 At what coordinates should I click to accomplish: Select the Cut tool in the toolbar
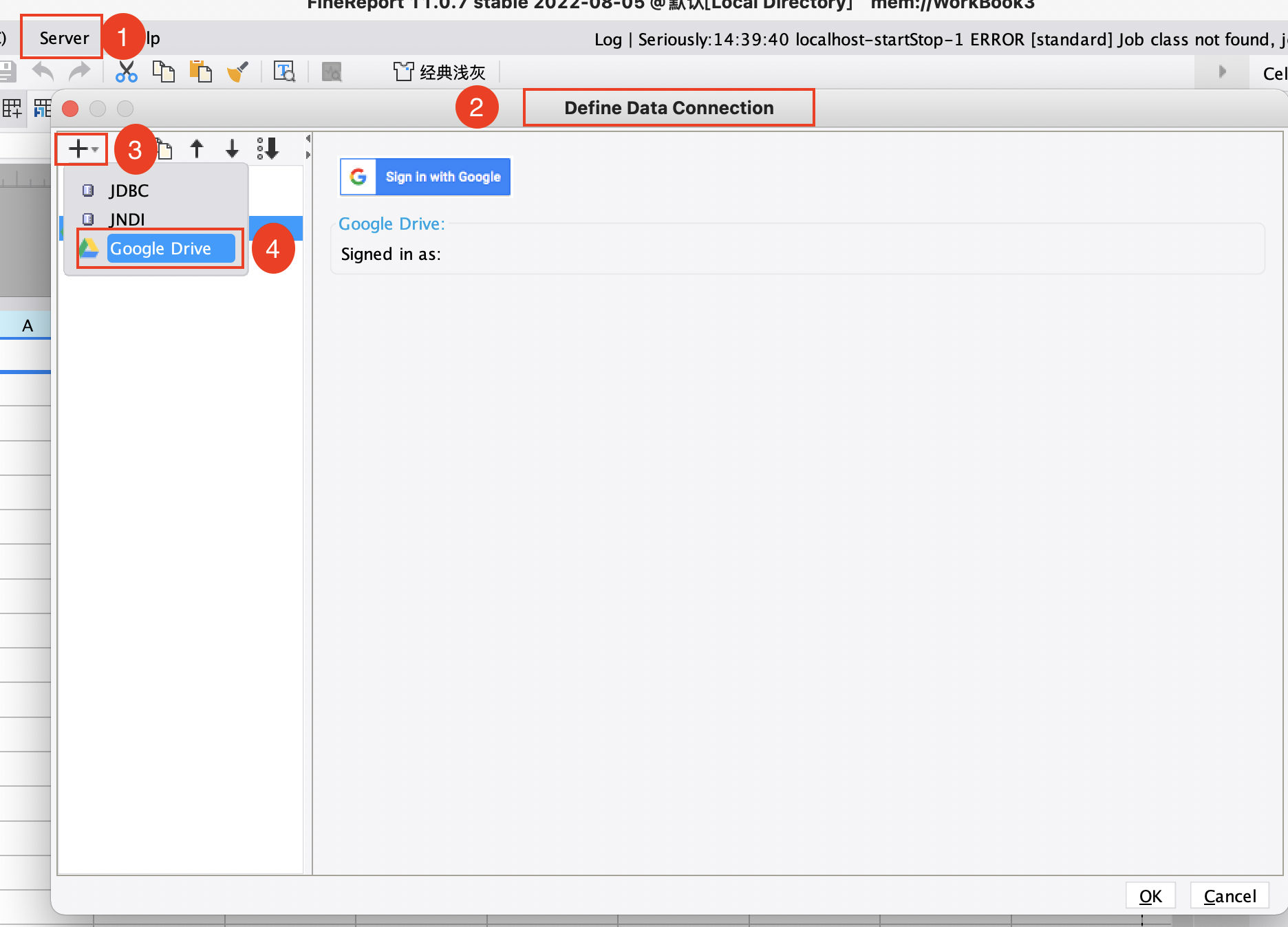pyautogui.click(x=126, y=72)
